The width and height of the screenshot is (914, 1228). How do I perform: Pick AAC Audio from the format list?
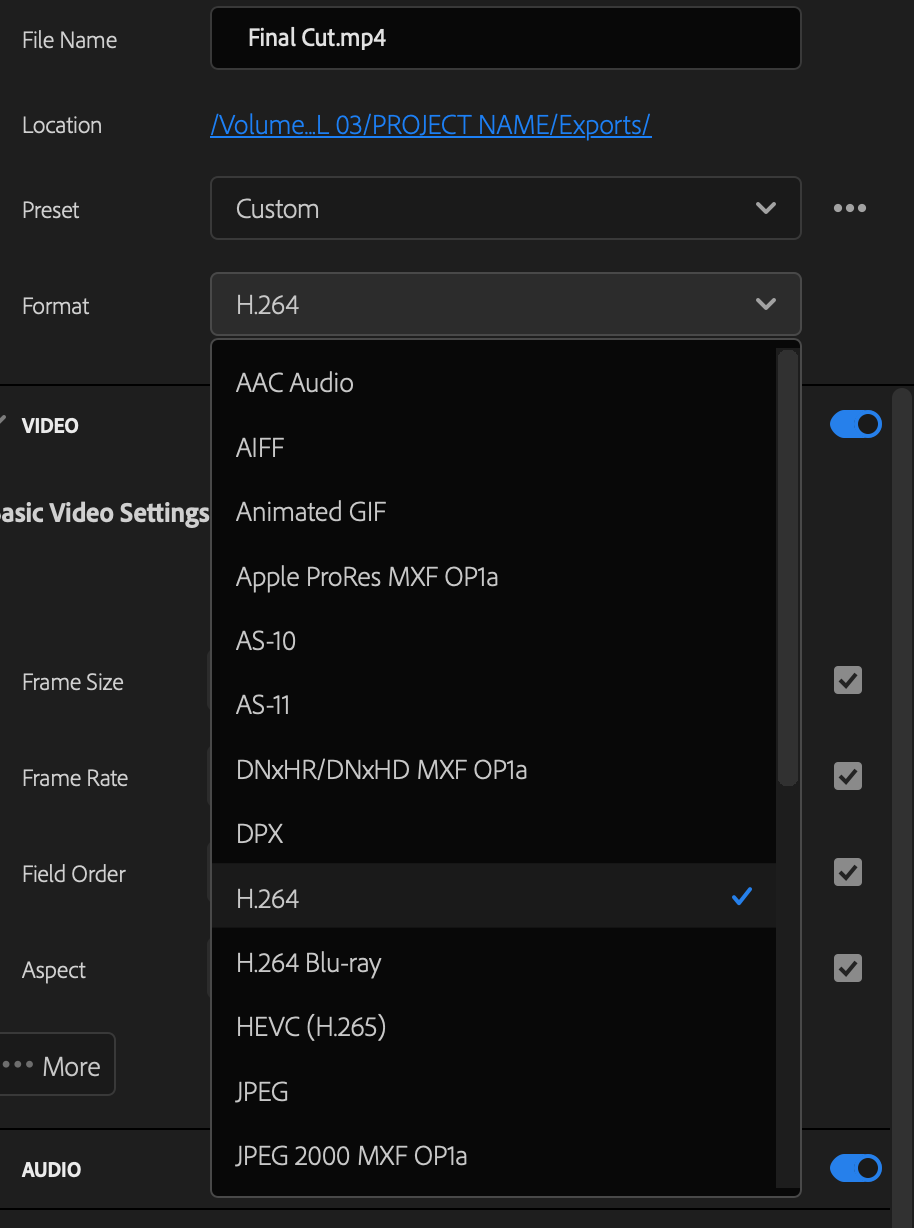tap(295, 383)
